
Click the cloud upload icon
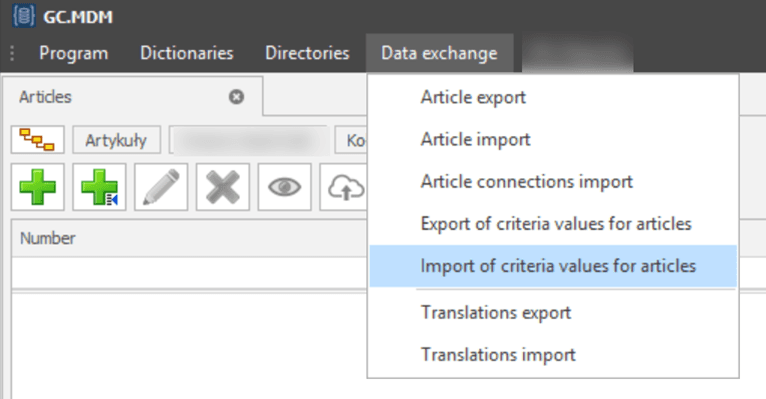[344, 187]
